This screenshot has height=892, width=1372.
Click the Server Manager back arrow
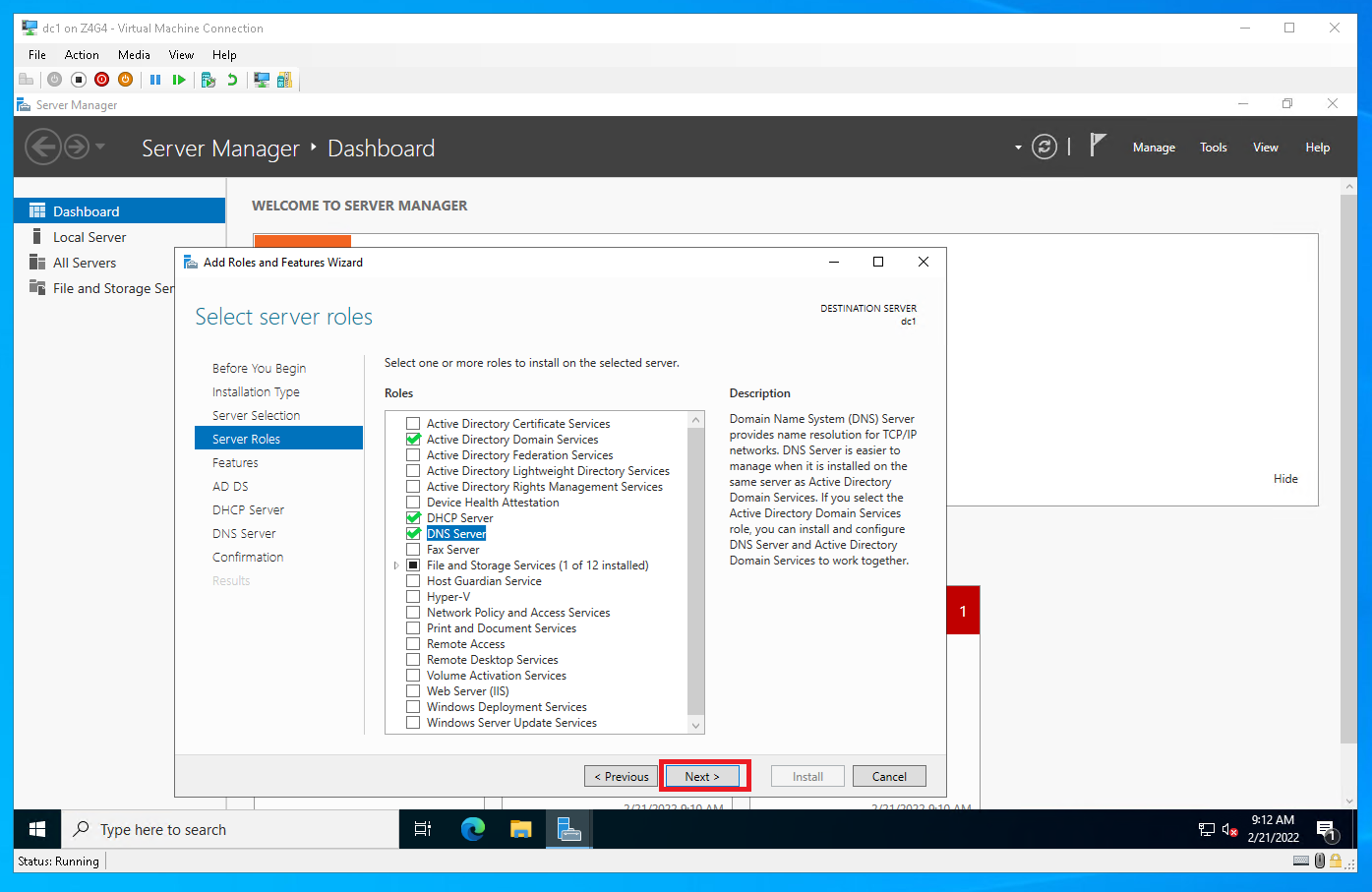point(42,148)
